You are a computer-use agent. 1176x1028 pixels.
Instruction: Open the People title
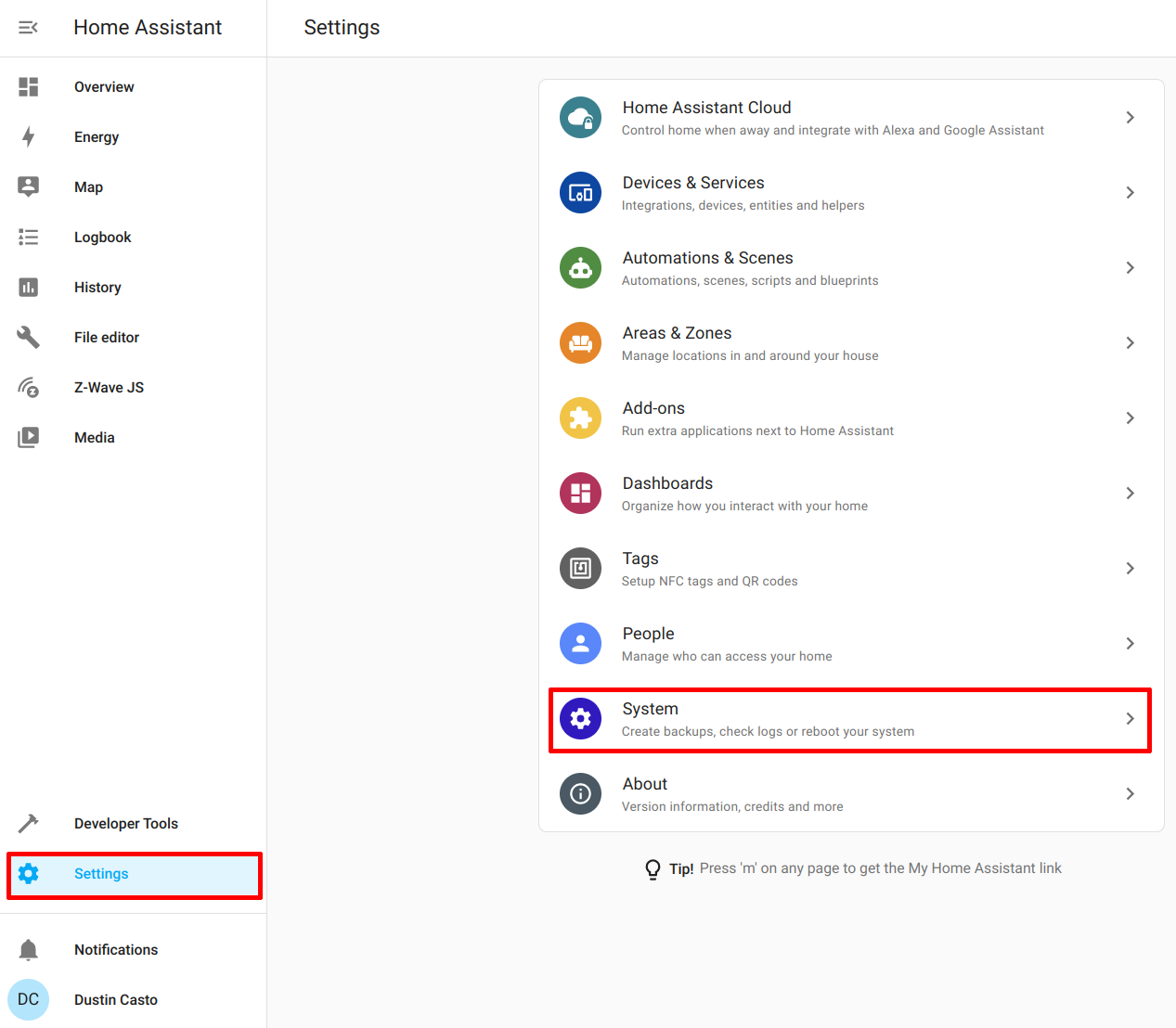pyautogui.click(x=649, y=634)
